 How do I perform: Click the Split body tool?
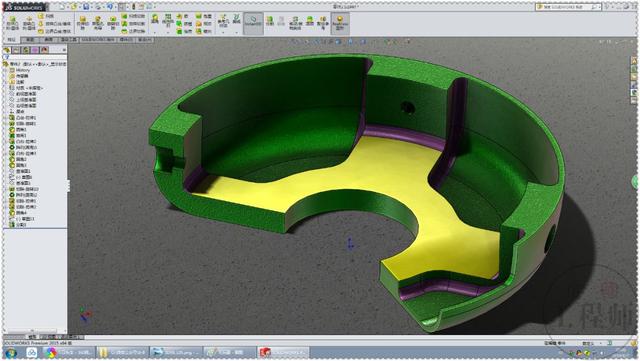point(270,21)
